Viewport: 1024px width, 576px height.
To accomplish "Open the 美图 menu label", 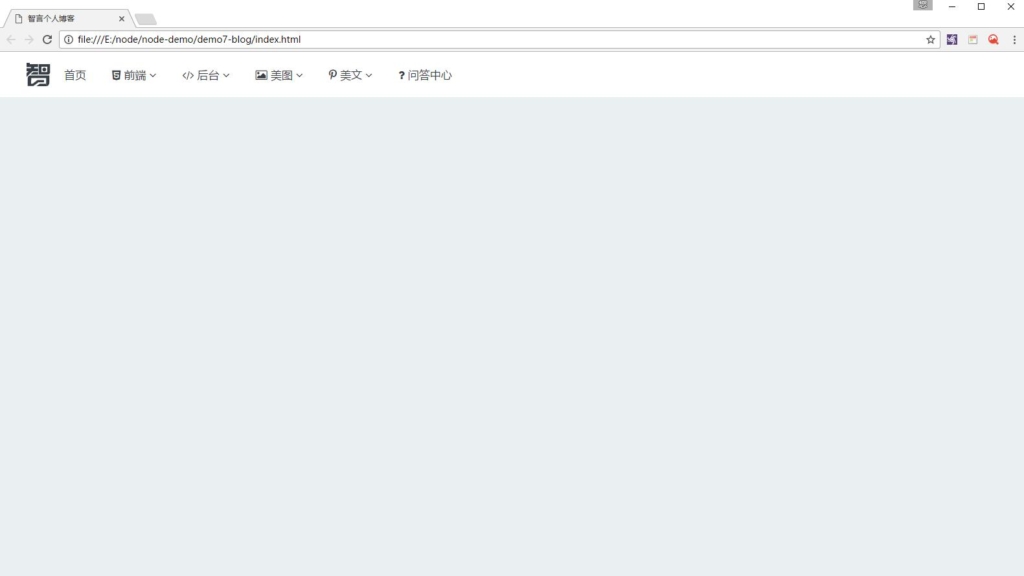I will [281, 75].
